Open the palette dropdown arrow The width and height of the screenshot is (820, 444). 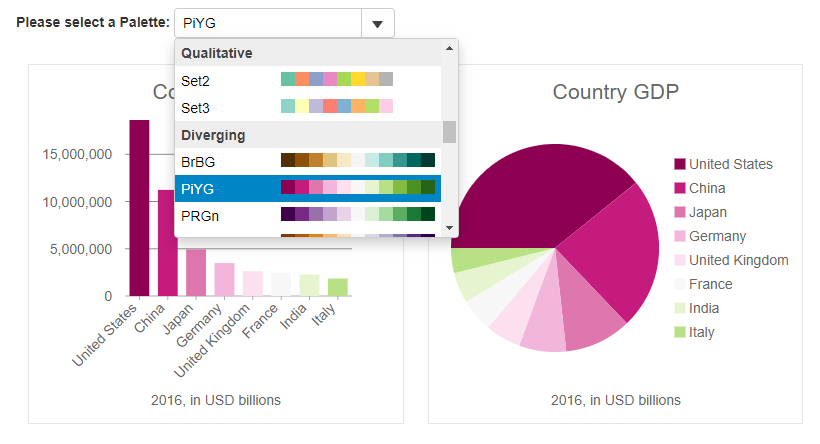pos(377,24)
